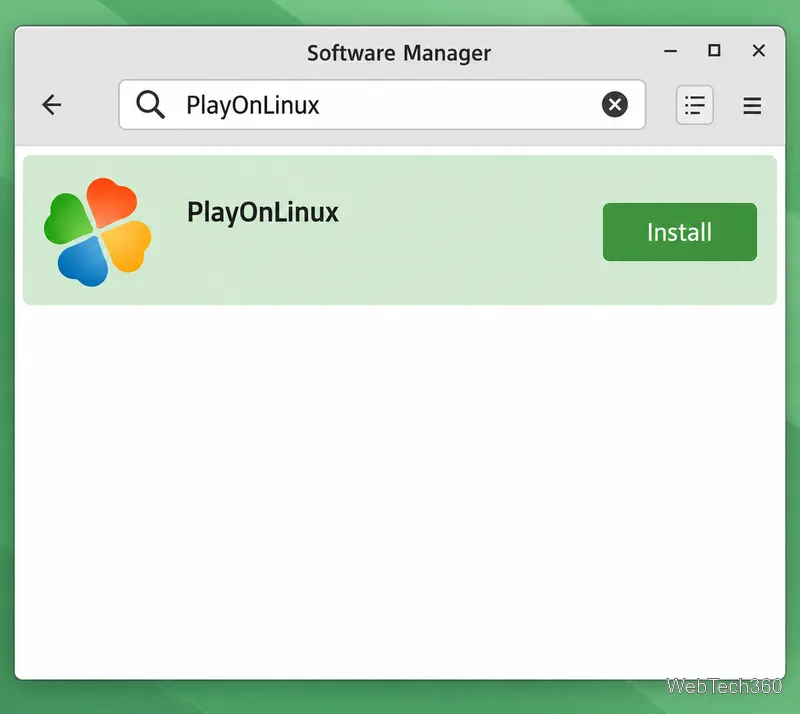The width and height of the screenshot is (800, 714).
Task: Close the Software Manager window
Action: [759, 51]
